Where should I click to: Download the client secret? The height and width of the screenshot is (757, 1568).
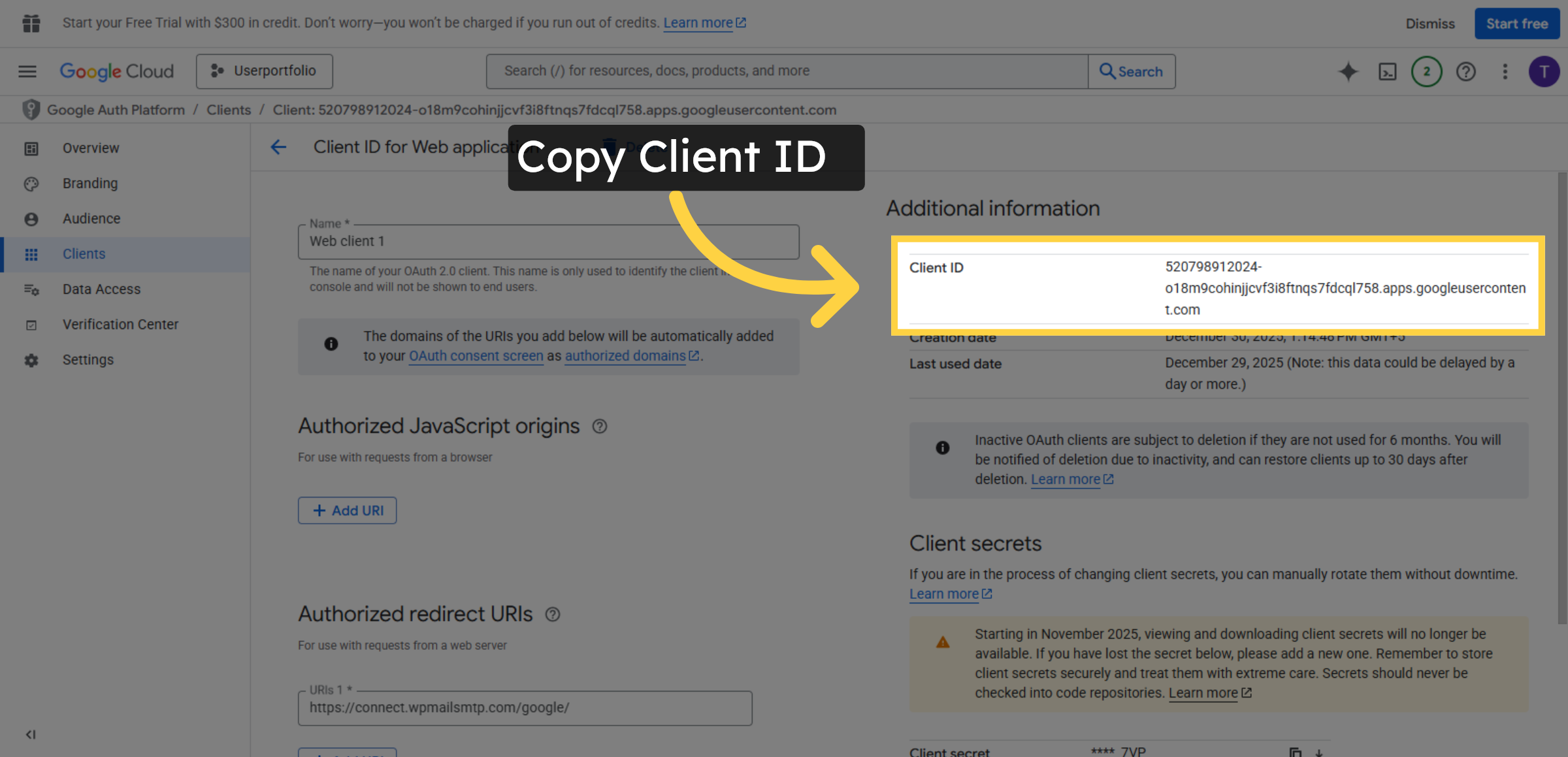tap(1319, 753)
